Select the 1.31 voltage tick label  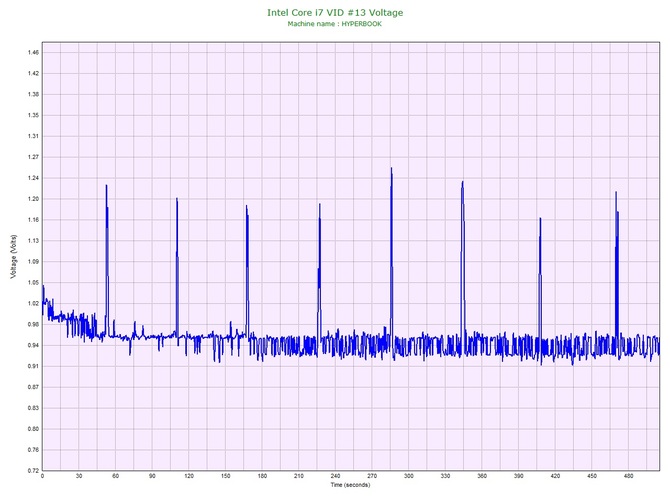pyautogui.click(x=33, y=136)
